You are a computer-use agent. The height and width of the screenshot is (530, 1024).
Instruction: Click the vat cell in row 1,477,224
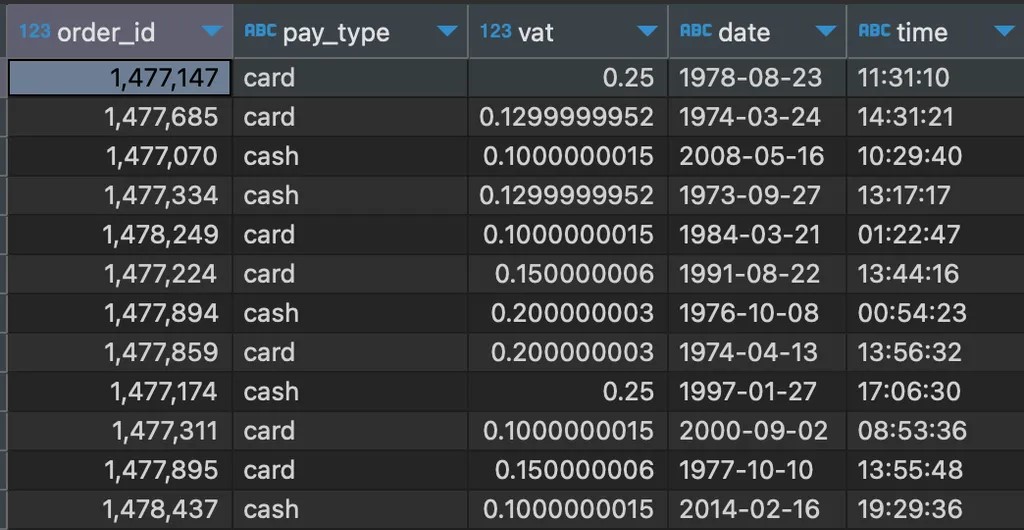coord(568,273)
